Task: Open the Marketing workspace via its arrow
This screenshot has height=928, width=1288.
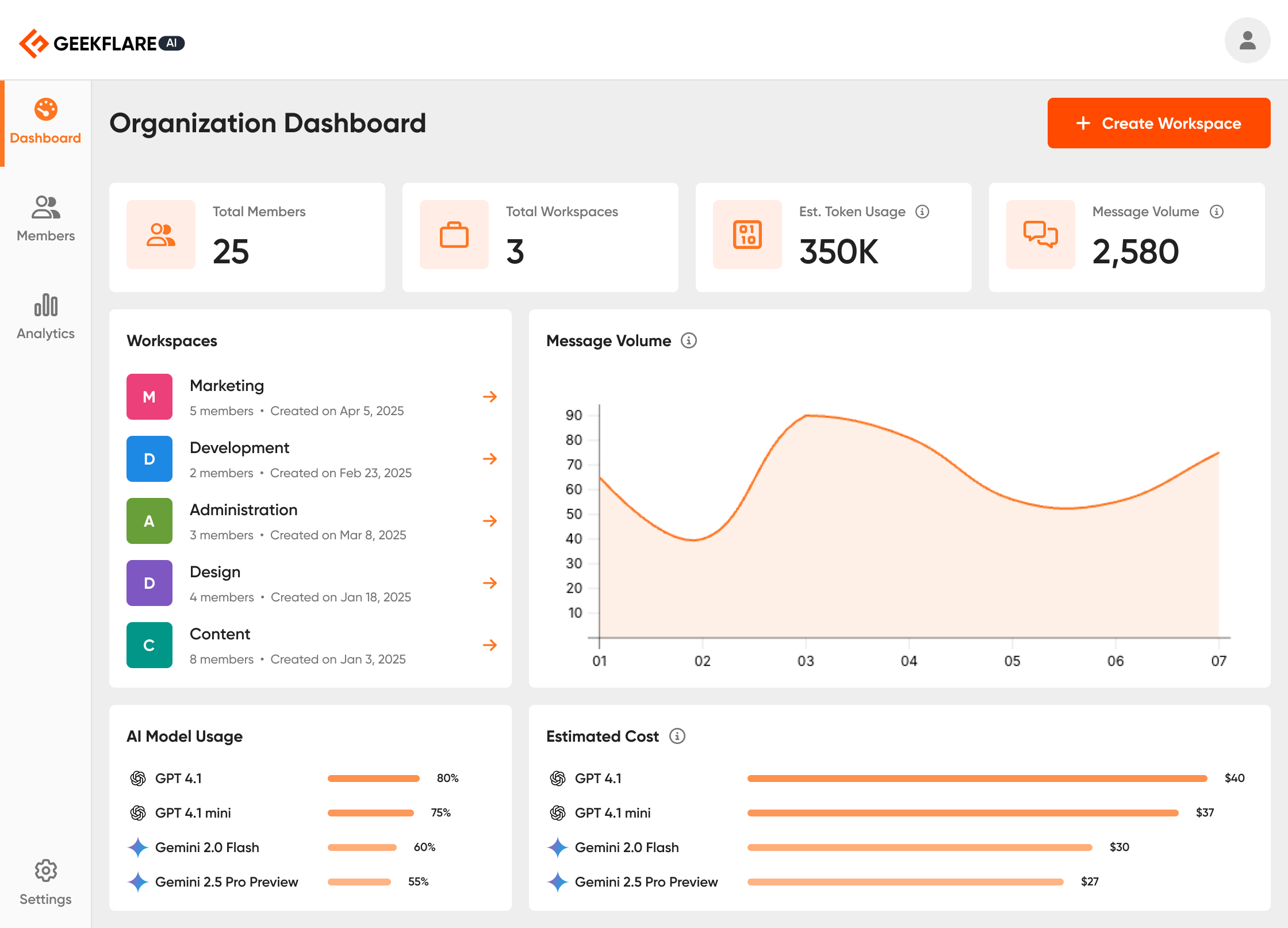Action: pos(490,397)
